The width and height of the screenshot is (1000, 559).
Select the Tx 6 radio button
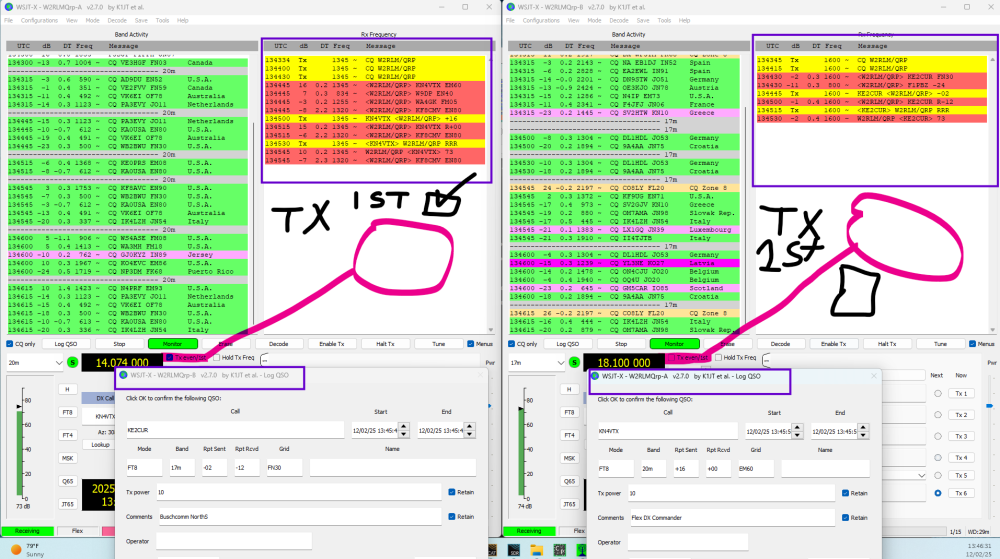click(938, 493)
